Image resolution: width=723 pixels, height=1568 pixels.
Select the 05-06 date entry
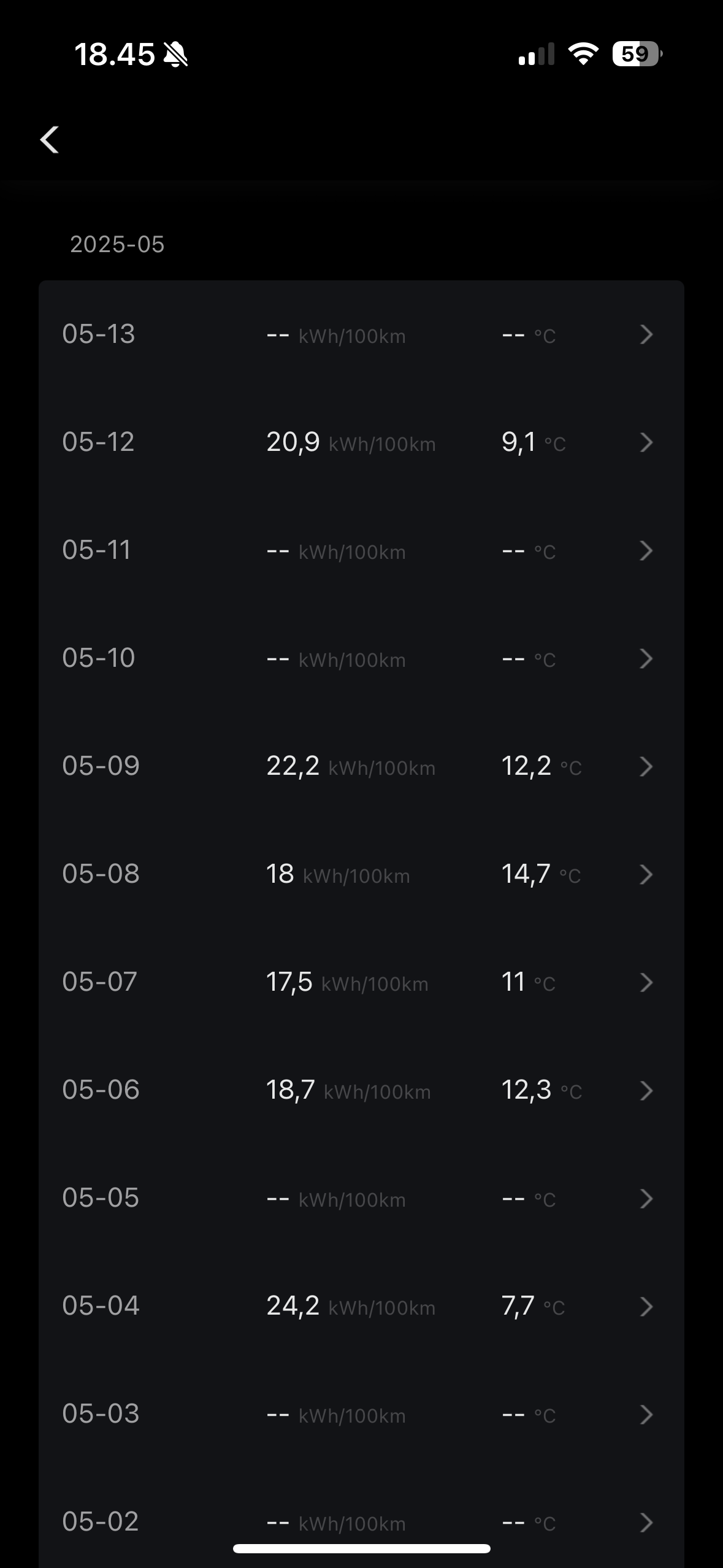coord(101,1090)
